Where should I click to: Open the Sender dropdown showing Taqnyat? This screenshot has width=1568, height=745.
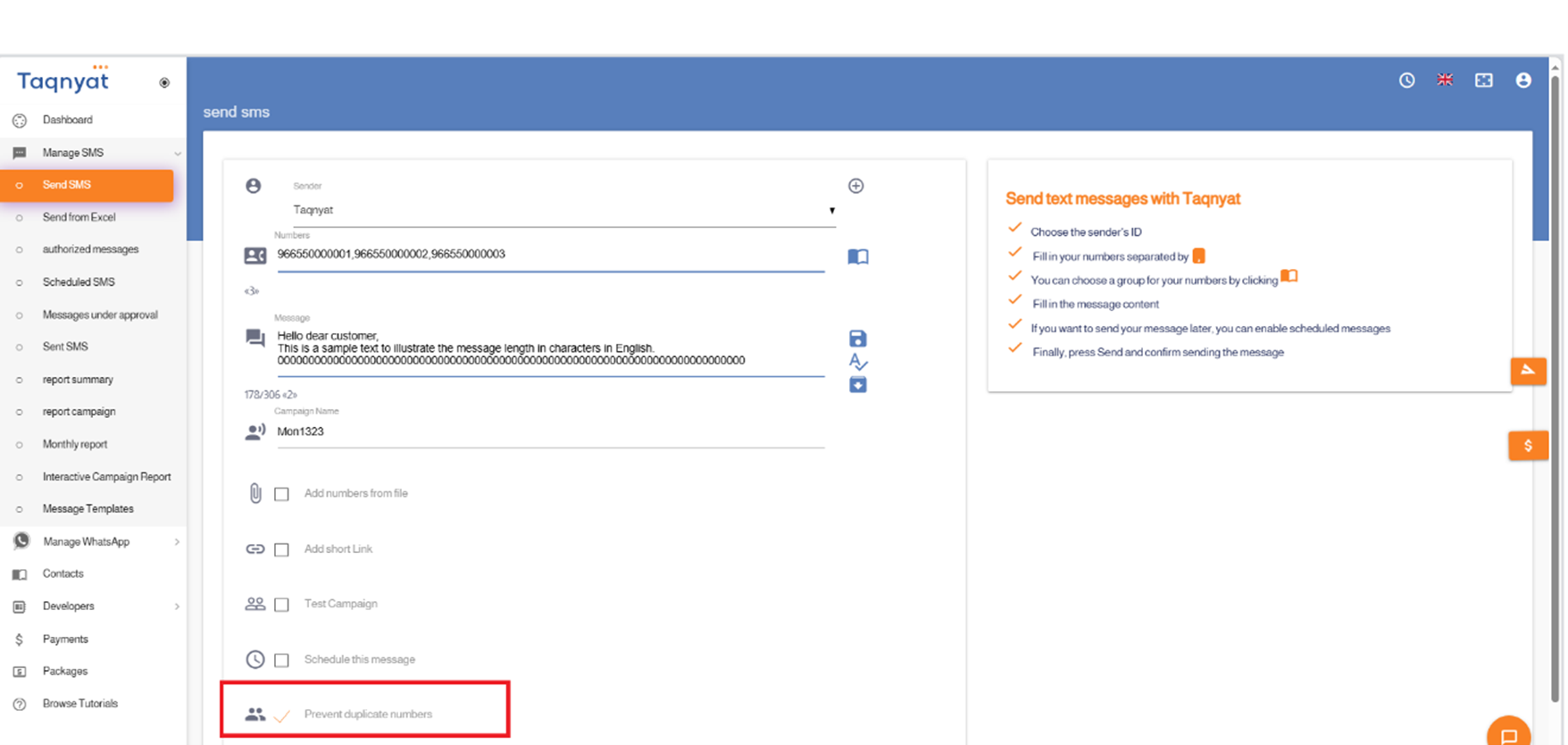(x=563, y=211)
